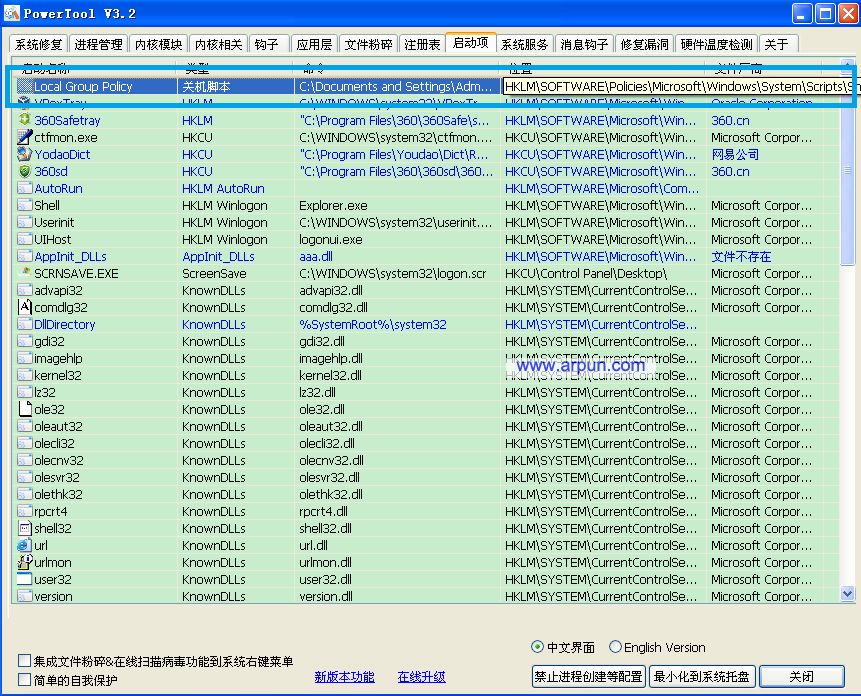
Task: Click the YodaoDict dictionary icon
Action: pos(23,154)
